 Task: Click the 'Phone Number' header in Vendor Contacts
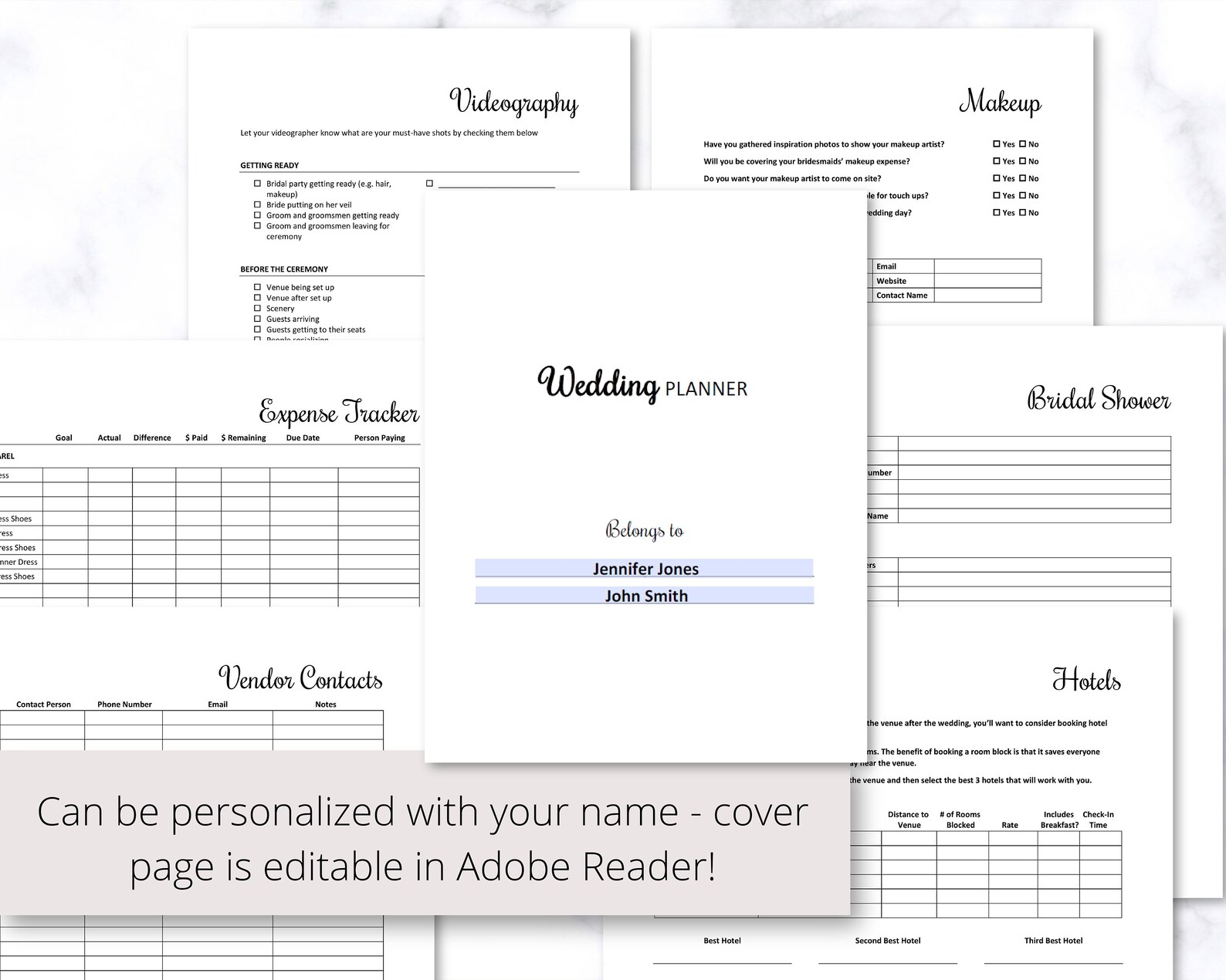point(124,705)
